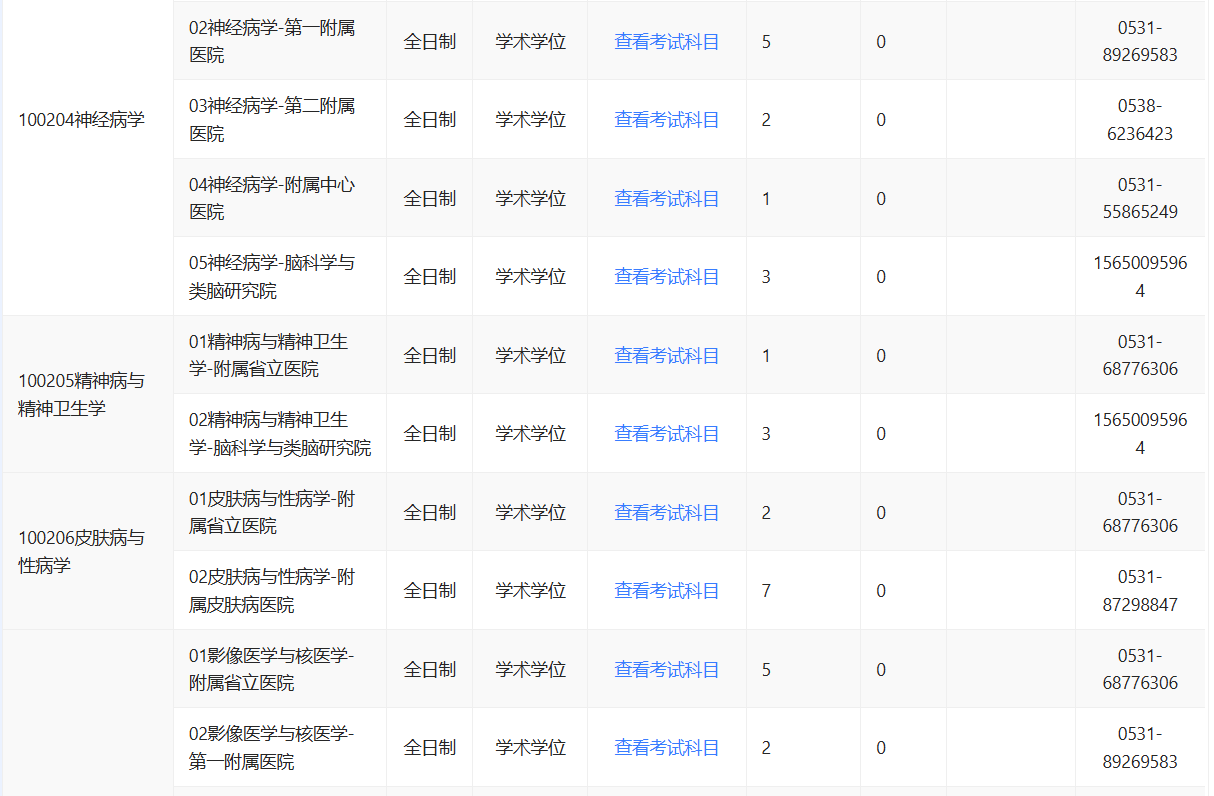Select the 04神经病学-附属中心医院 direction text
The image size is (1214, 796).
click(x=272, y=199)
